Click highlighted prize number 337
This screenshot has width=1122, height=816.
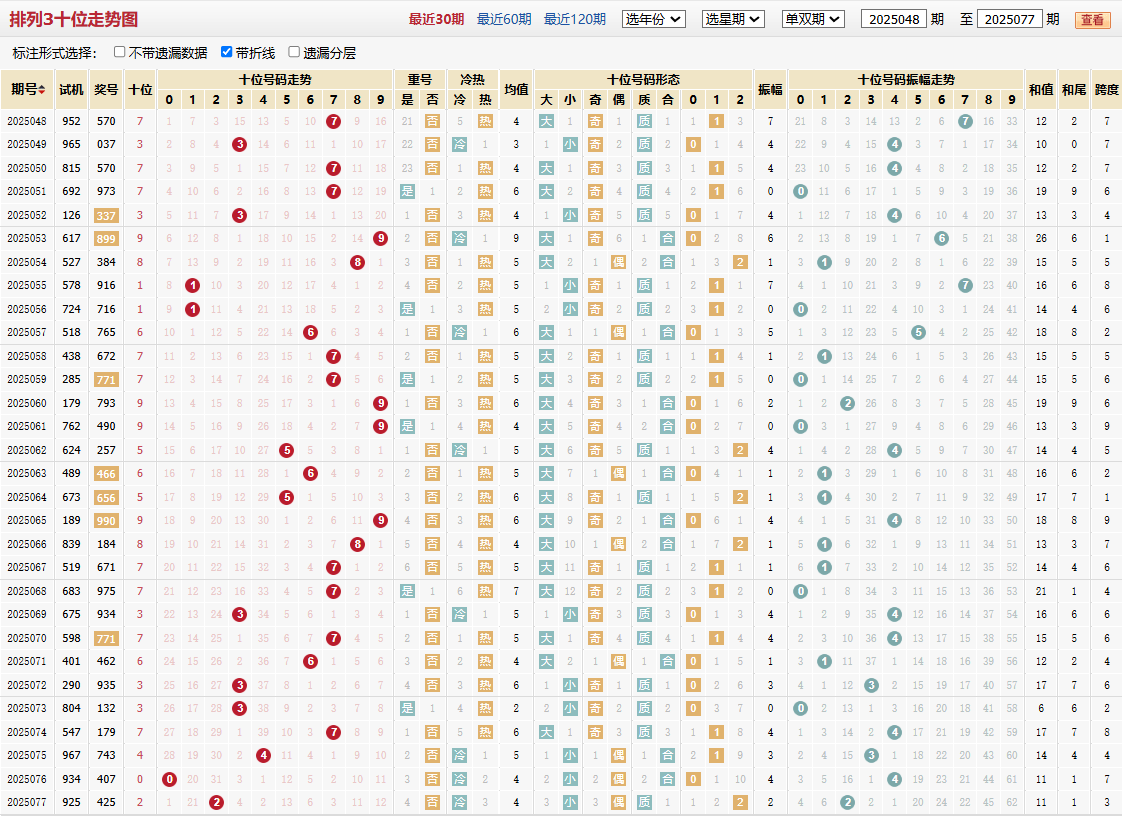[106, 215]
